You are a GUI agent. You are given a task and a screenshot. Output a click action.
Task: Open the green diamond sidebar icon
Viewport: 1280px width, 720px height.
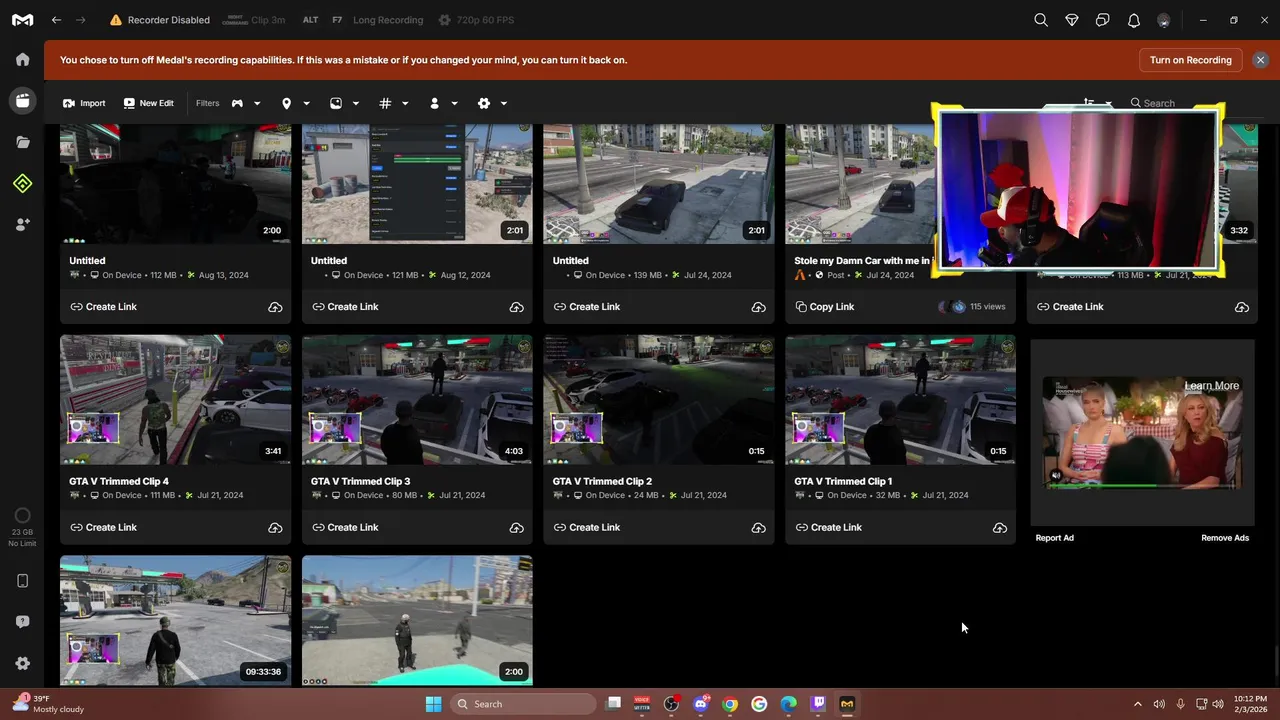pos(22,183)
